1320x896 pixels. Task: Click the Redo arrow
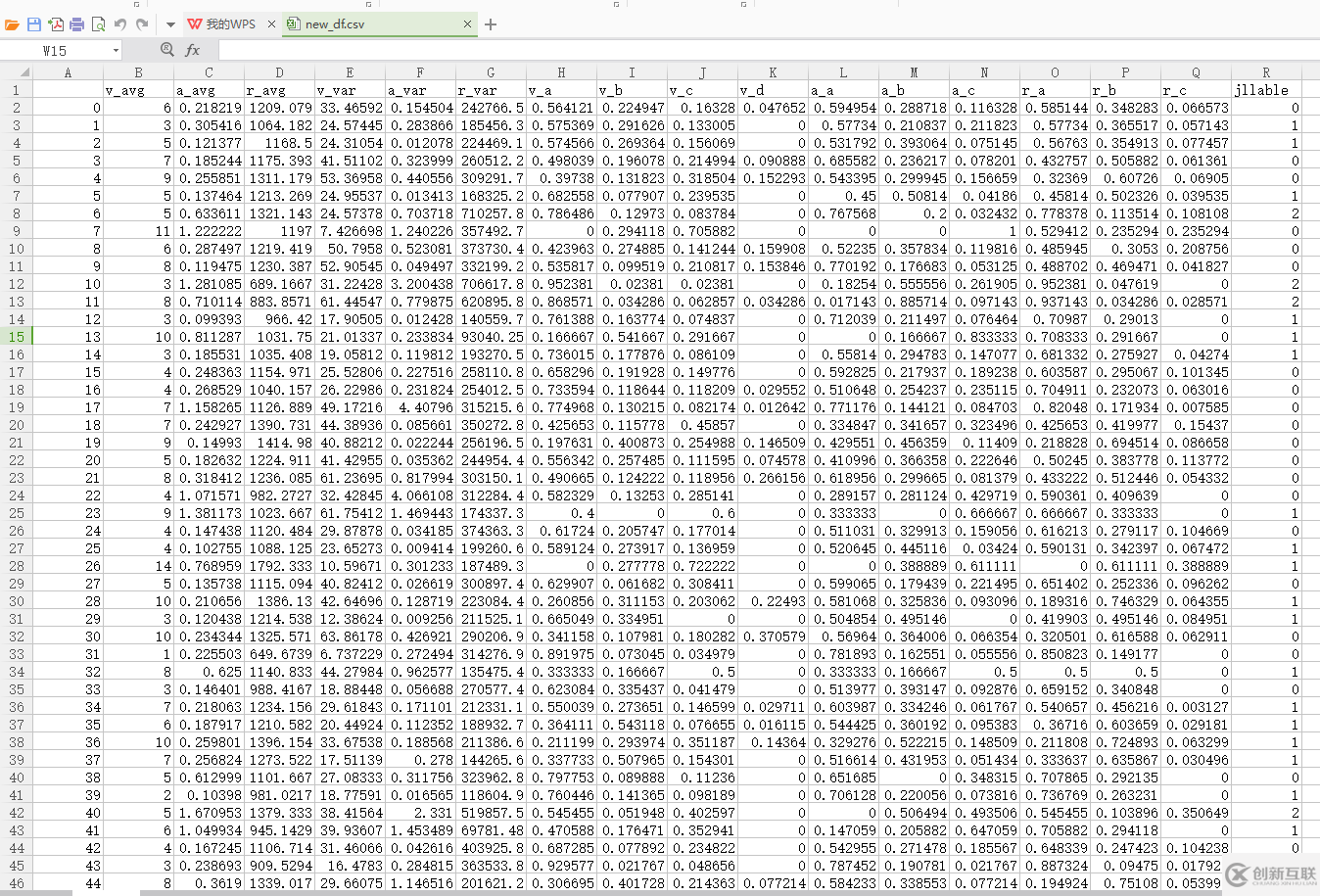pyautogui.click(x=142, y=24)
